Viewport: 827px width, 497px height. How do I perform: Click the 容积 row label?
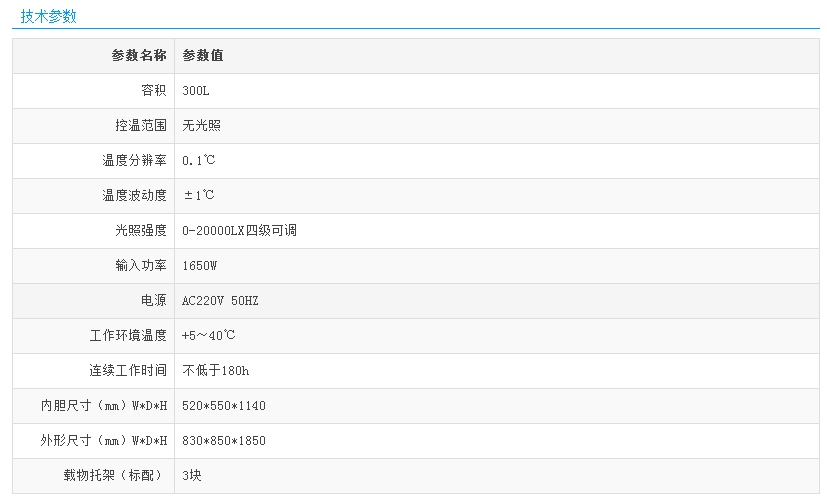(153, 91)
